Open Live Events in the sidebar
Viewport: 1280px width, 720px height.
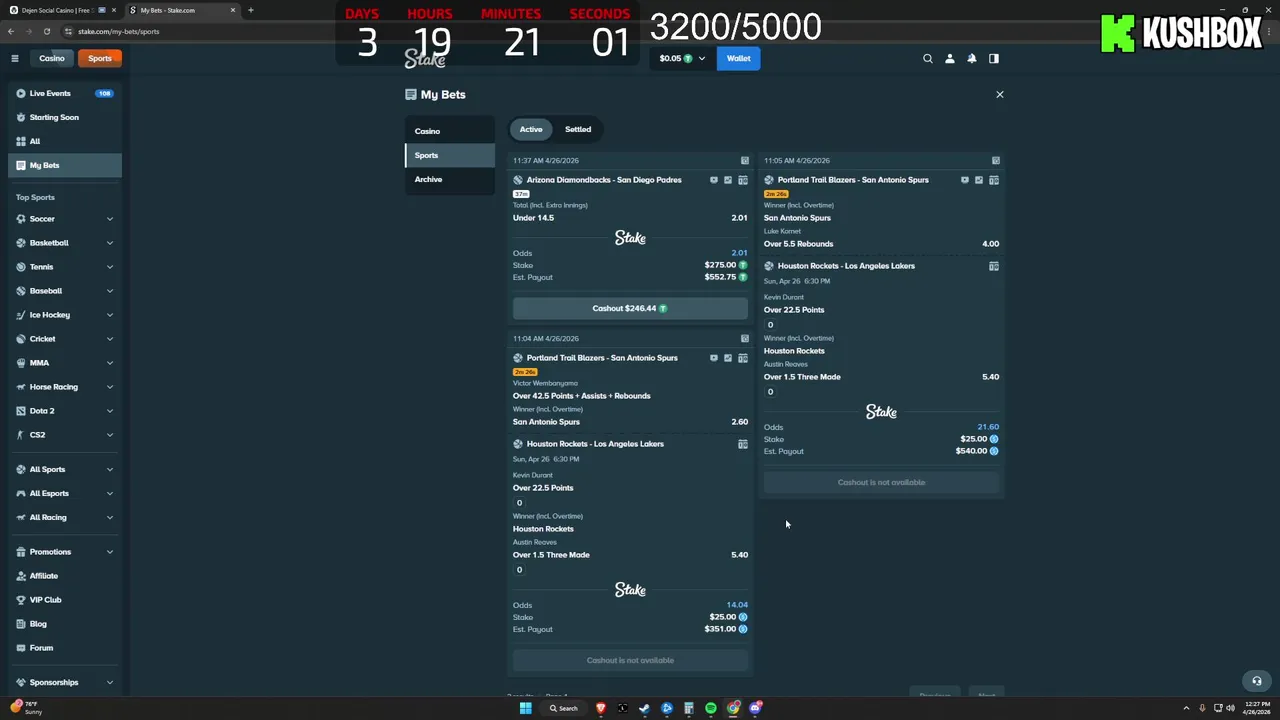click(x=65, y=93)
